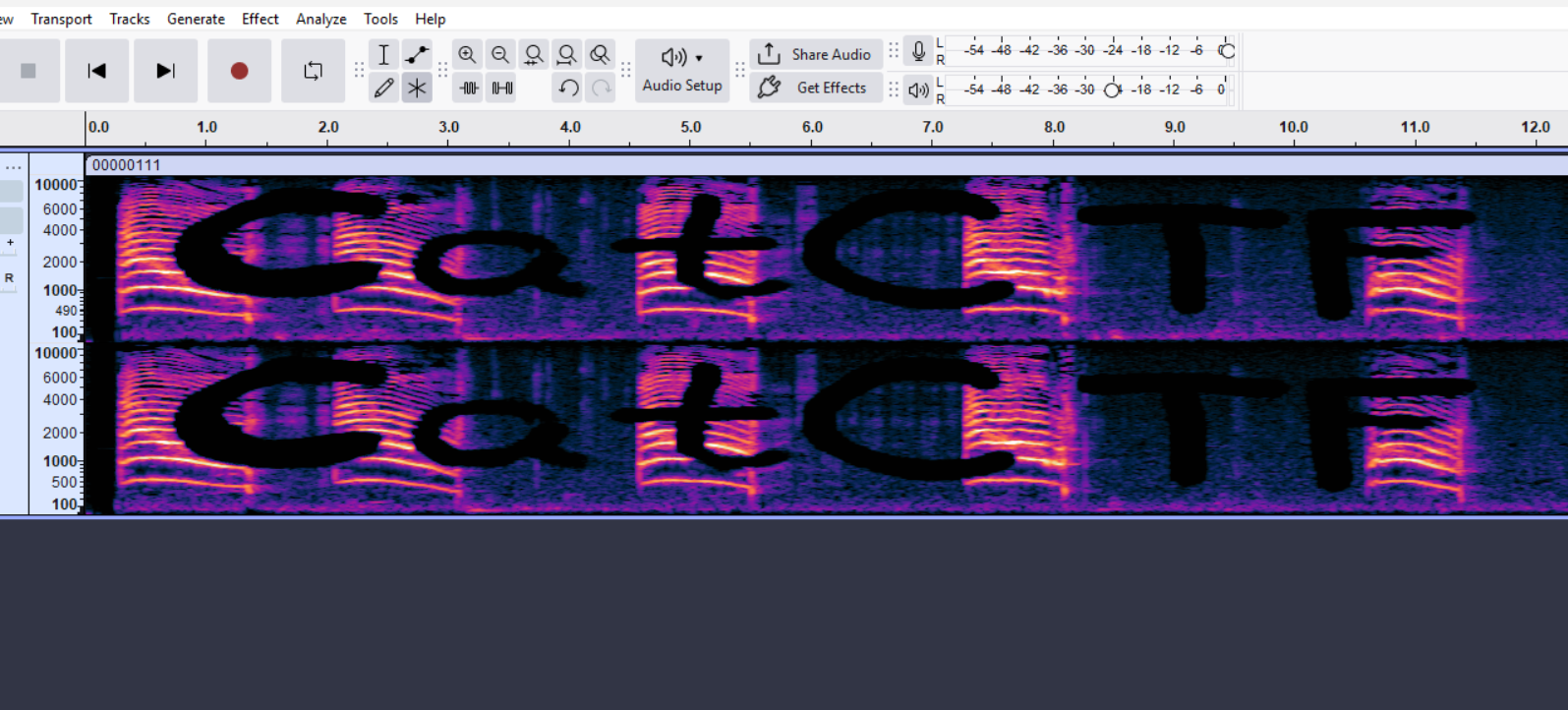This screenshot has height=710, width=1568.
Task: Silence the audio selection icon
Action: coord(502,88)
